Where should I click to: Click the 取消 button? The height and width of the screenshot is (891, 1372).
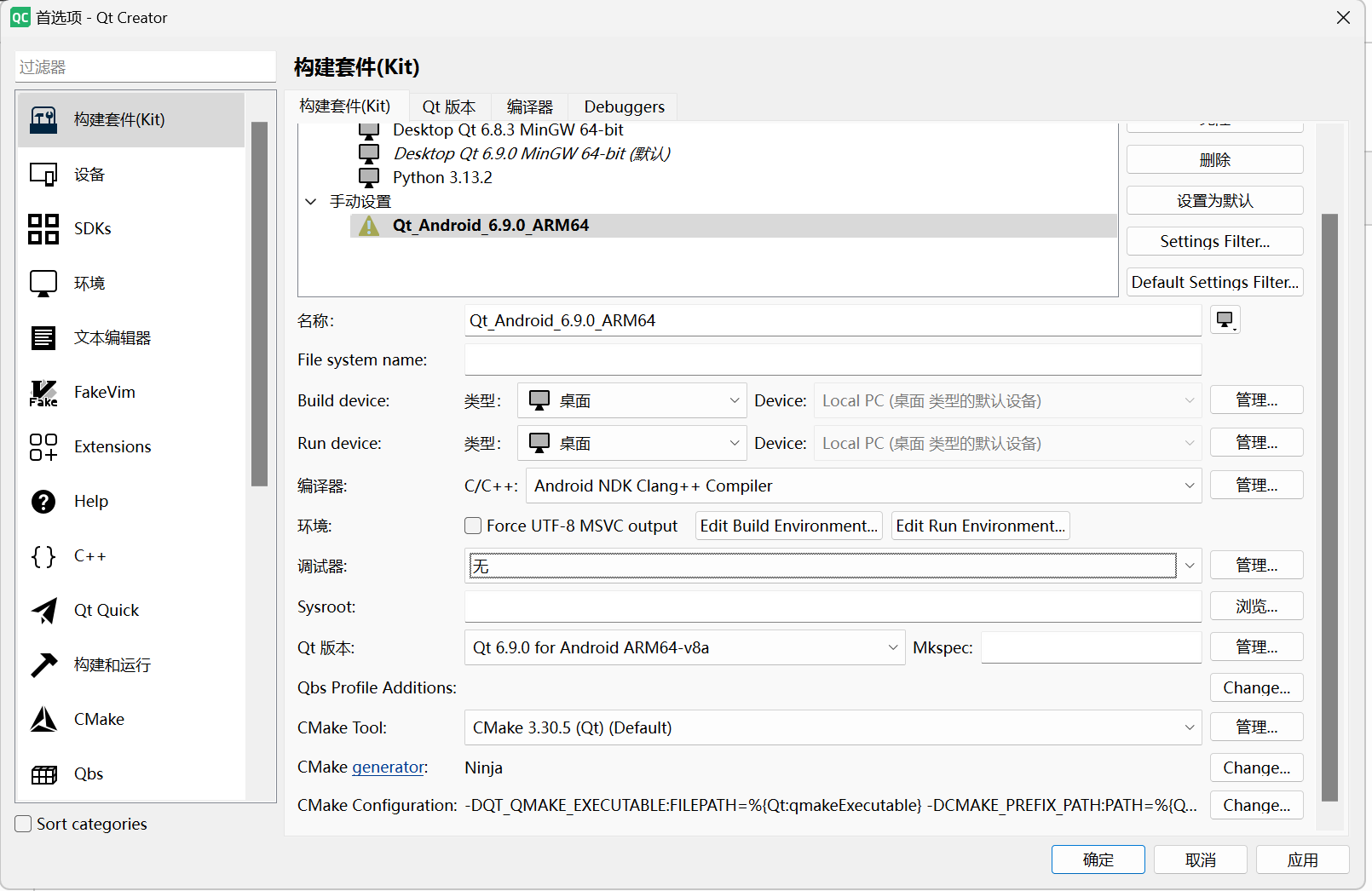point(1201,860)
